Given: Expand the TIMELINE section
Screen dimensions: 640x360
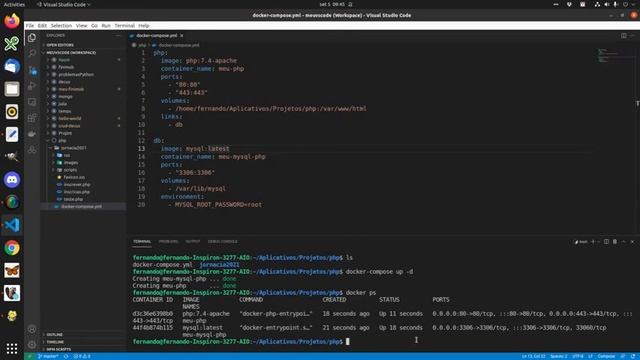Looking at the screenshot, I should (x=82, y=342).
